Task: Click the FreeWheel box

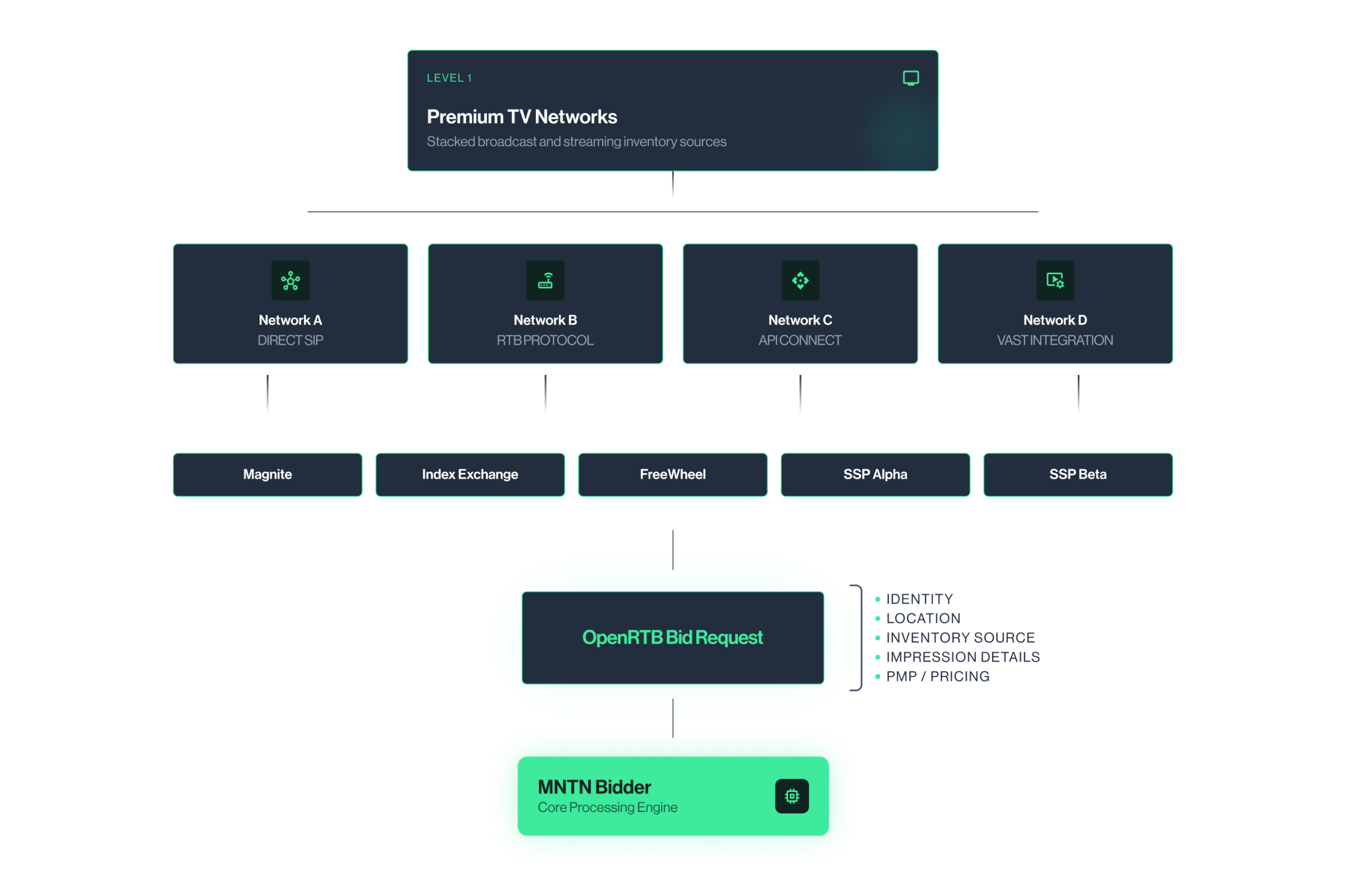Action: point(672,475)
